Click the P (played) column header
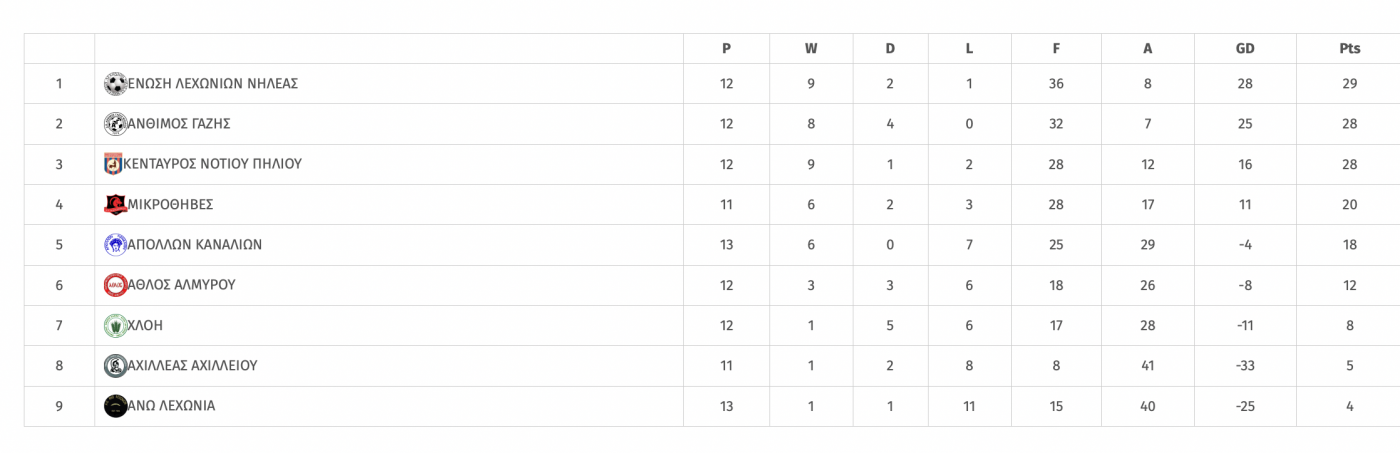The width and height of the screenshot is (1400, 453). point(726,49)
